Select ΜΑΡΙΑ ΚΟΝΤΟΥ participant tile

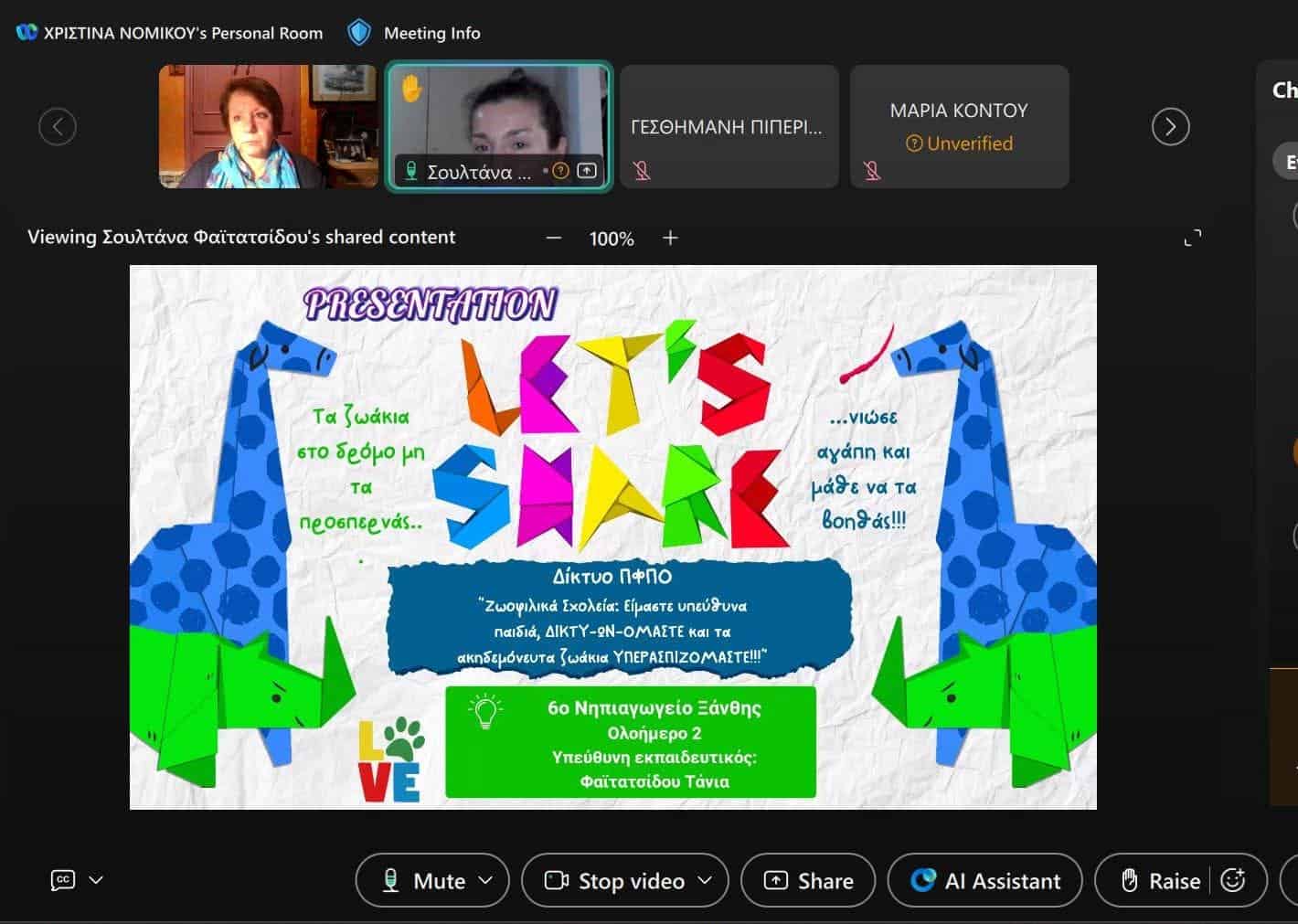959,126
